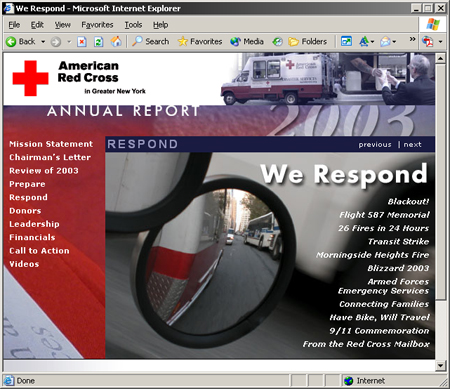Click the Acrobat PDF toolbar icon
450x389 pixels.
(x=428, y=42)
